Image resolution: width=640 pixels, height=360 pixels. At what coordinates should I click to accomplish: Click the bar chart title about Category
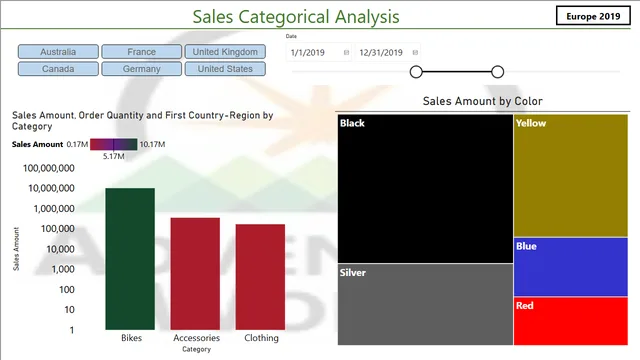pyautogui.click(x=142, y=121)
